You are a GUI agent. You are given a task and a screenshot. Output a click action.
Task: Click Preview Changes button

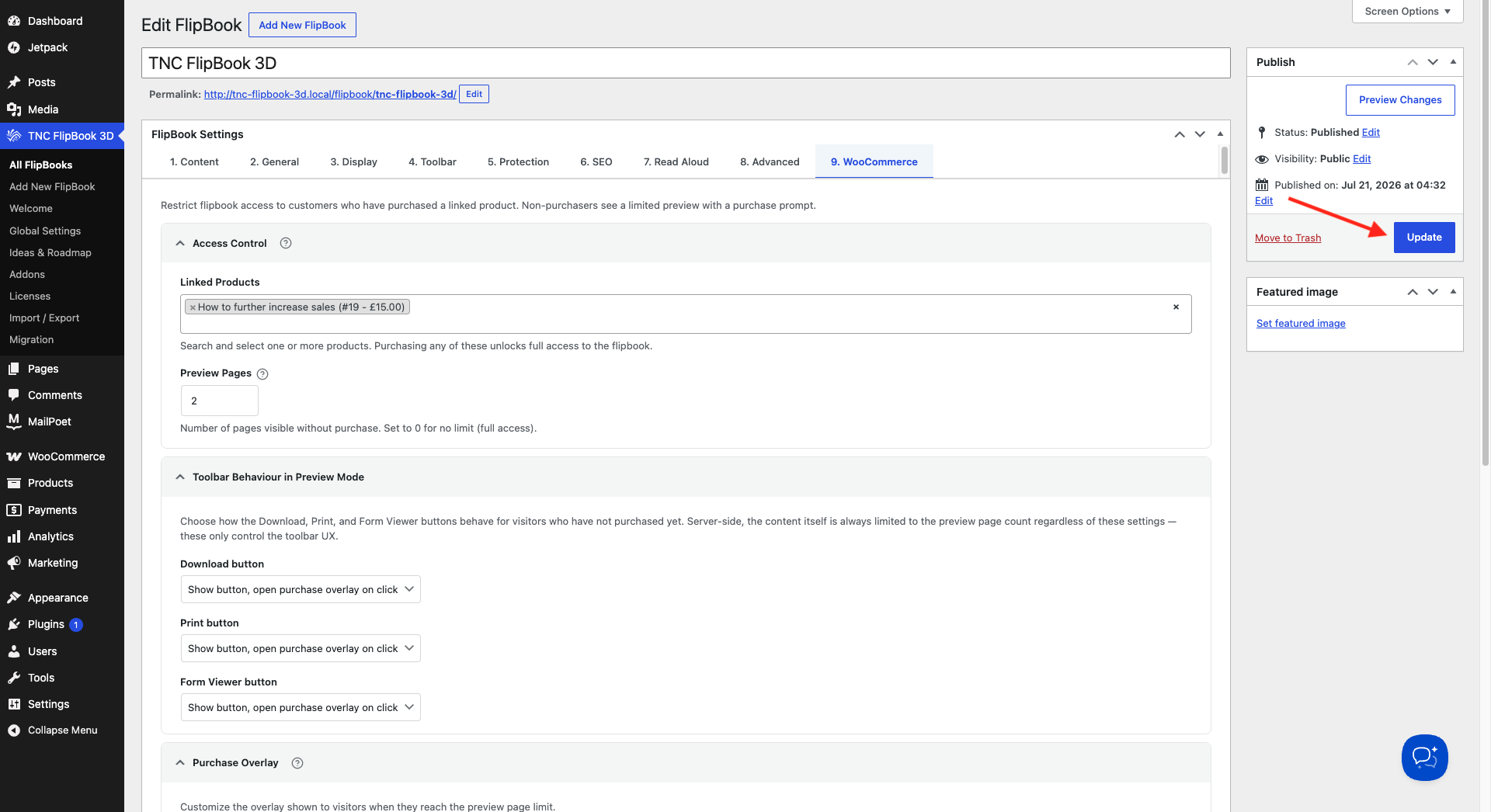coord(1400,100)
